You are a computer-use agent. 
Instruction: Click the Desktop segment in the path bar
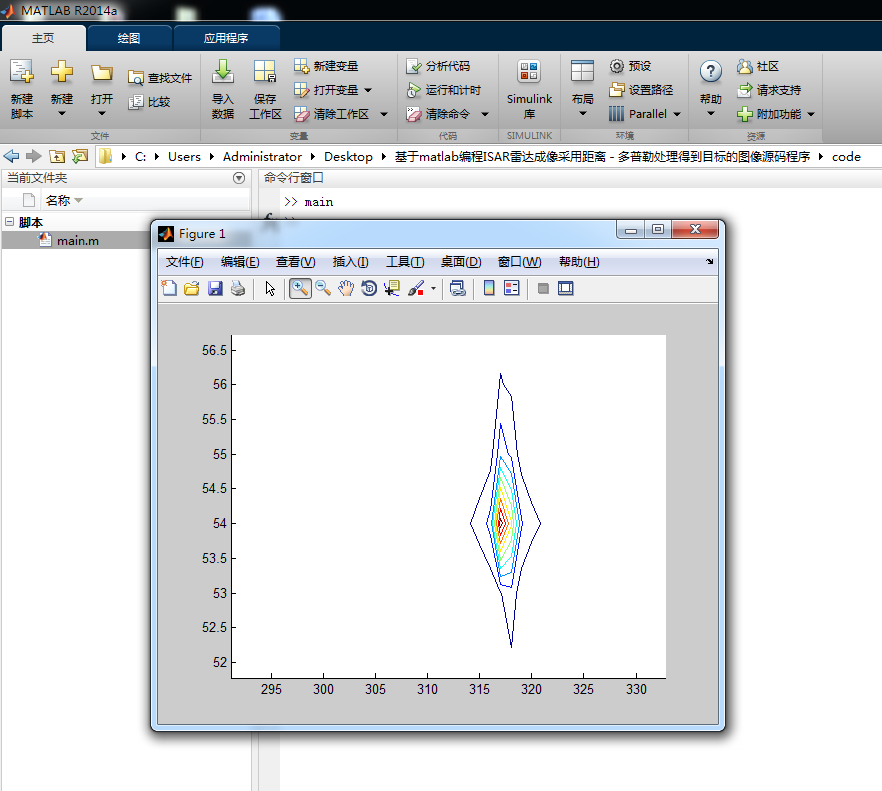(x=348, y=156)
